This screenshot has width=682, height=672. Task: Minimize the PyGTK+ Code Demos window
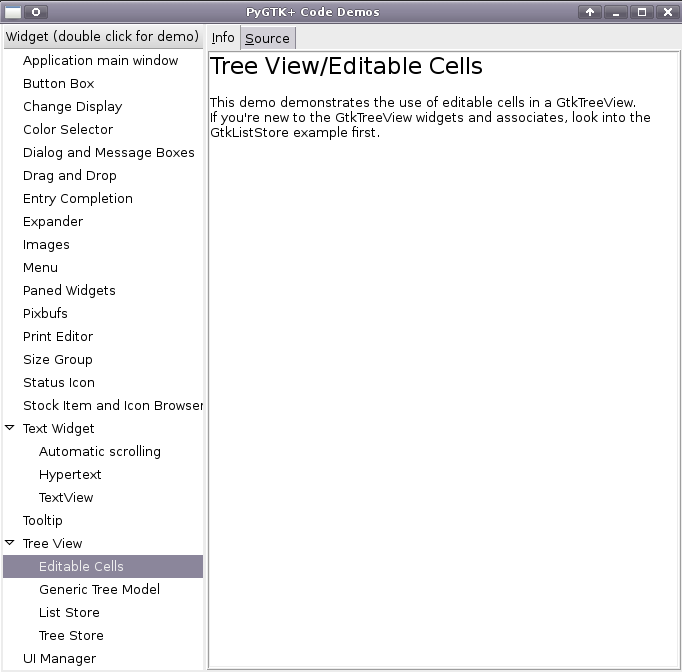[x=616, y=12]
